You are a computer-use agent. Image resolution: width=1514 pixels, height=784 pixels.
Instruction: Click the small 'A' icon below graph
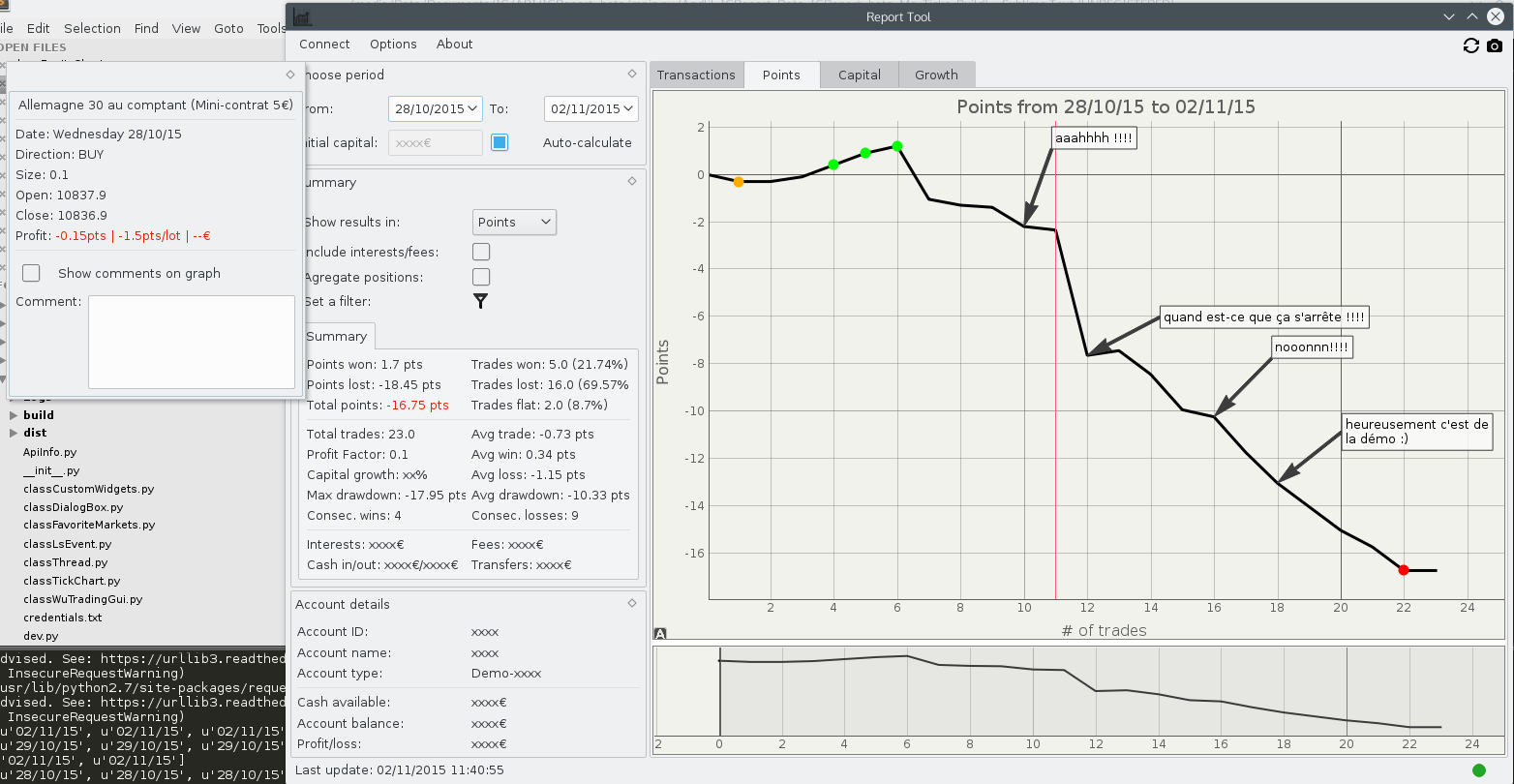pos(660,634)
